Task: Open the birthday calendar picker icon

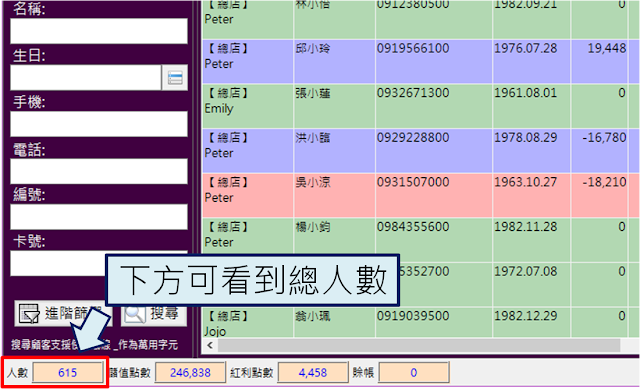Action: [x=175, y=78]
